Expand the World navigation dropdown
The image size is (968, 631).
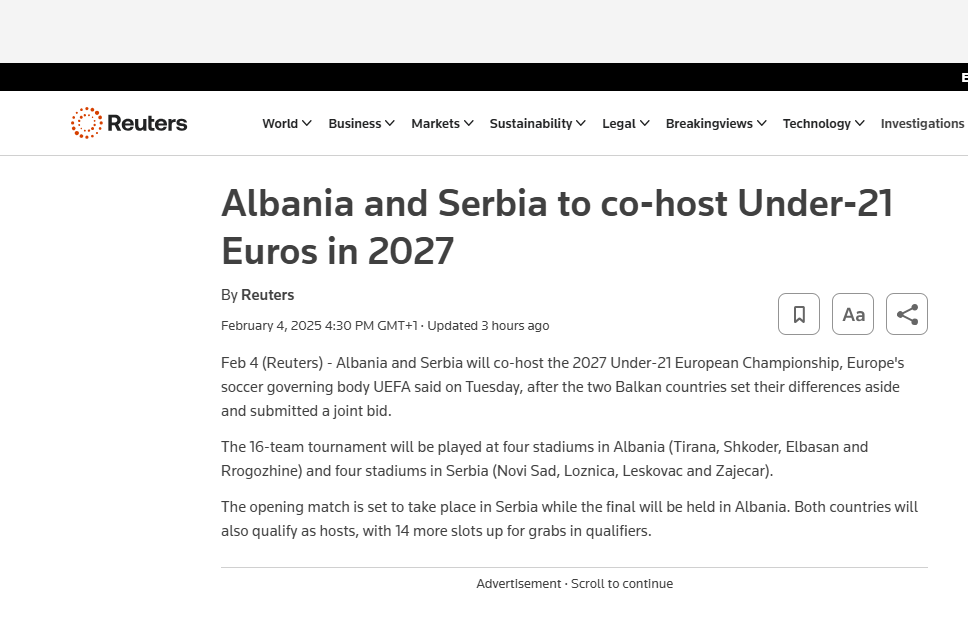click(287, 124)
